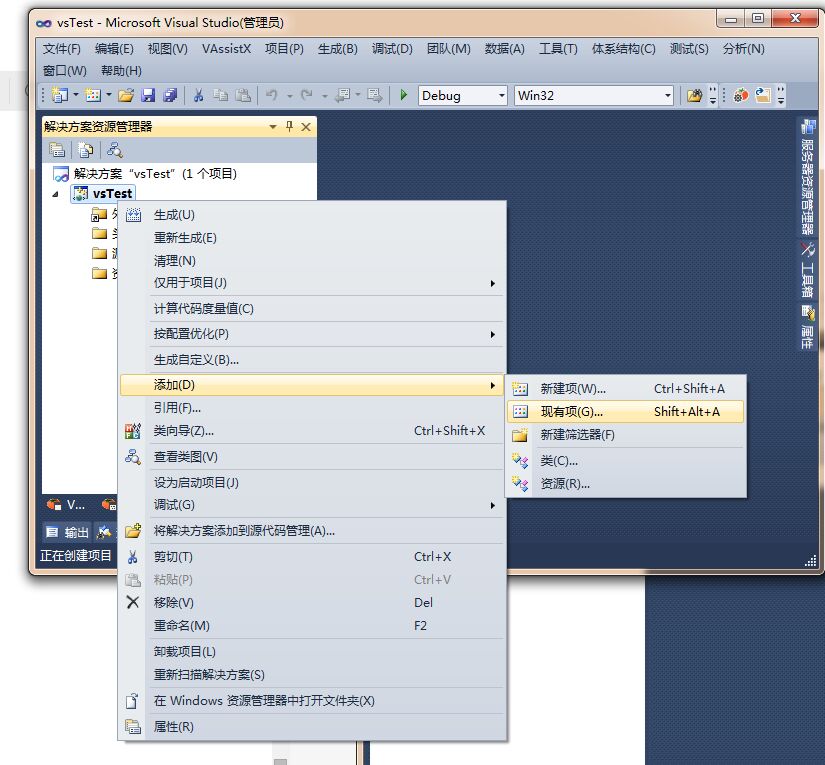Choose 生成(U) in context menu

tap(313, 215)
